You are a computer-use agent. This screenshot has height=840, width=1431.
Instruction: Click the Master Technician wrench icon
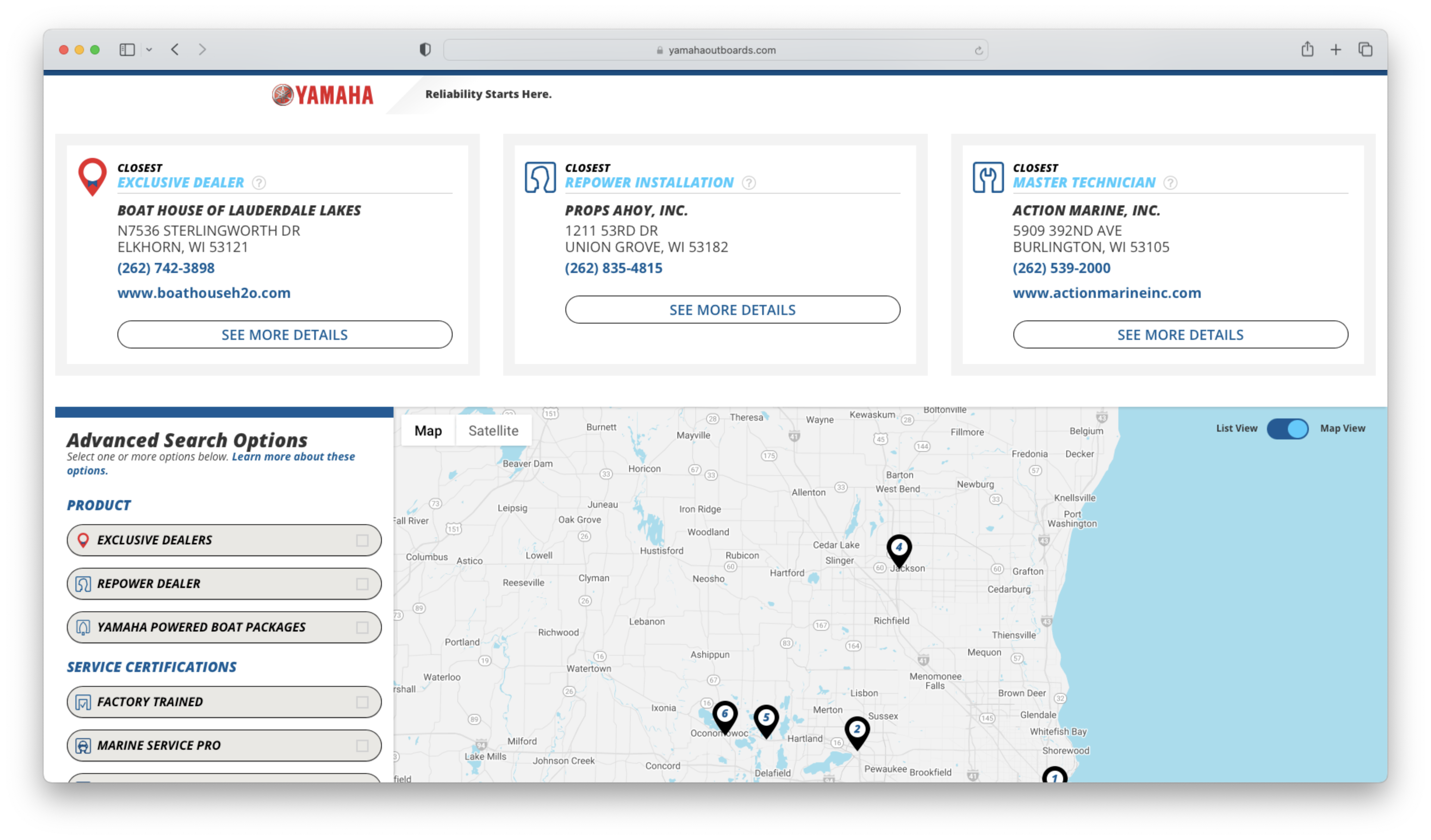(x=988, y=177)
